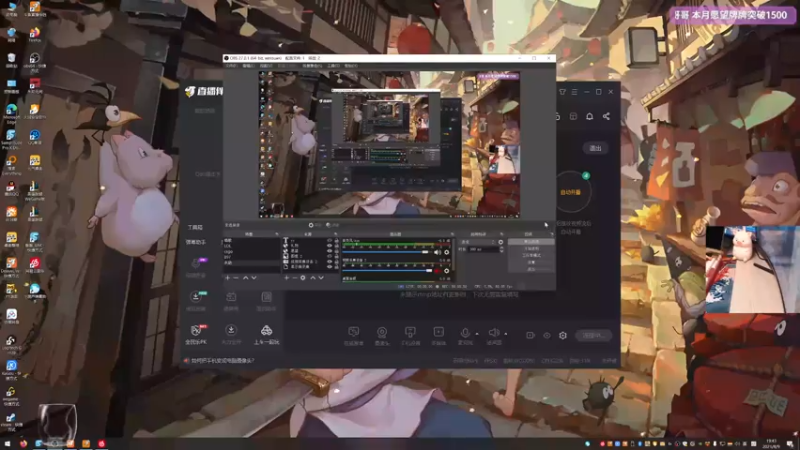This screenshot has width=800, height=450.
Task: Open gear settings for 视频采集设备 2 mixer channel
Action: pyautogui.click(x=447, y=271)
